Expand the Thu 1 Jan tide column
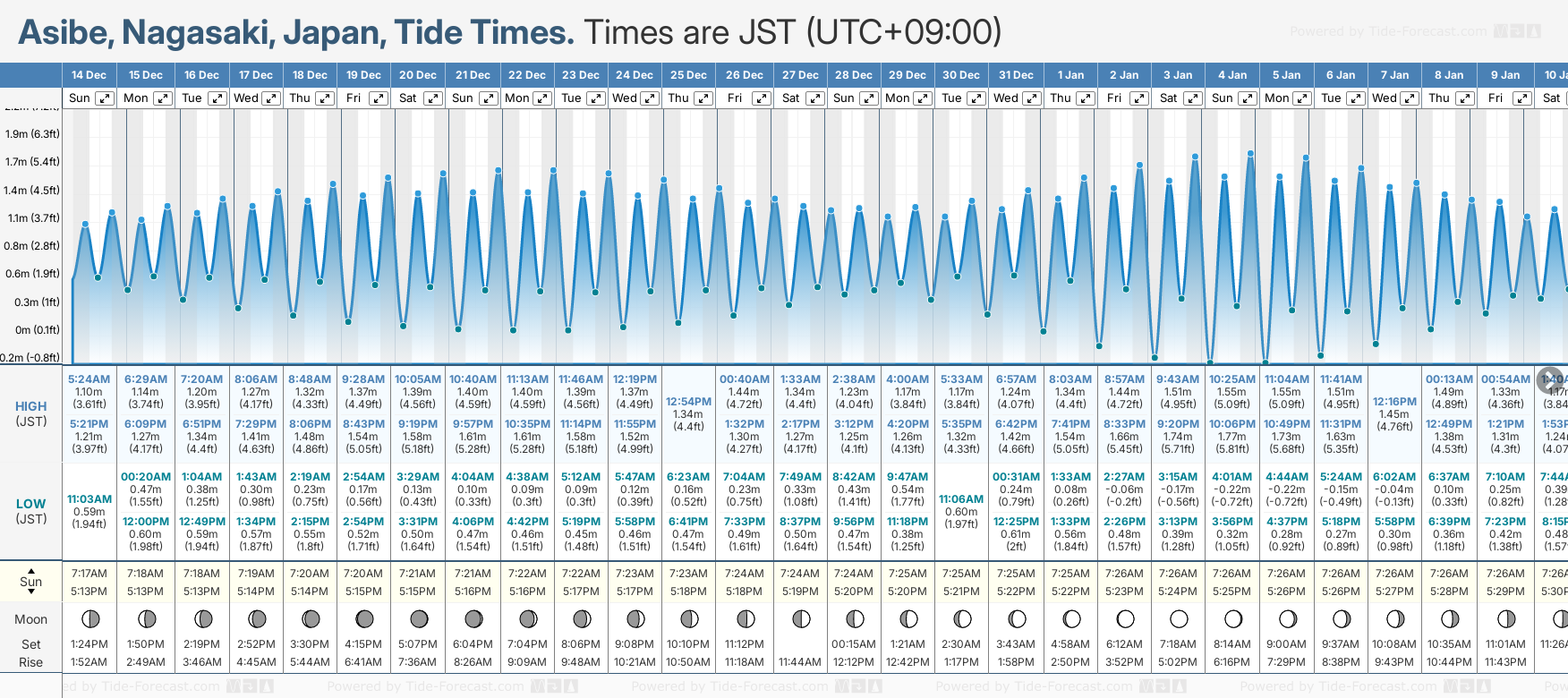Viewport: 1568px width, 698px height. pyautogui.click(x=1085, y=98)
